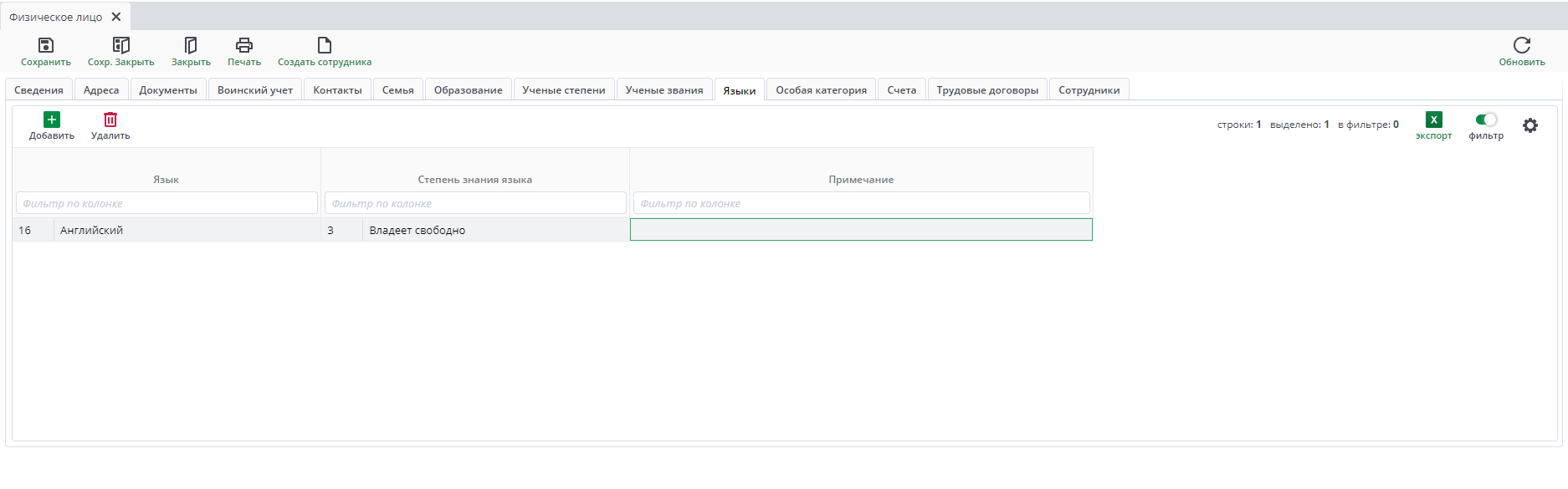This screenshot has height=489, width=1568.
Task: Click Степень знания языка column header
Action: point(474,180)
